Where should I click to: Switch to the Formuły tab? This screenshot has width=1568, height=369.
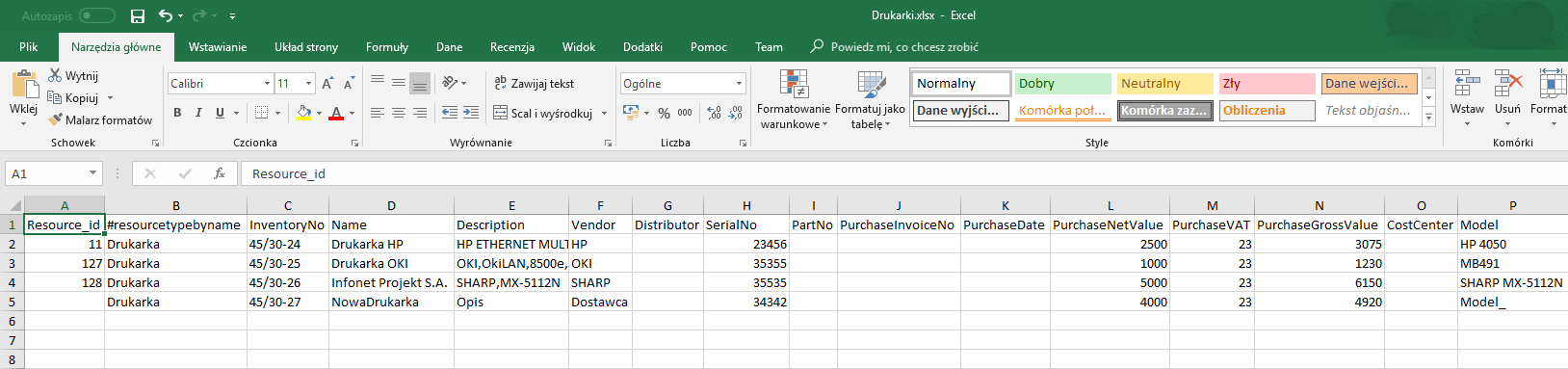[387, 46]
